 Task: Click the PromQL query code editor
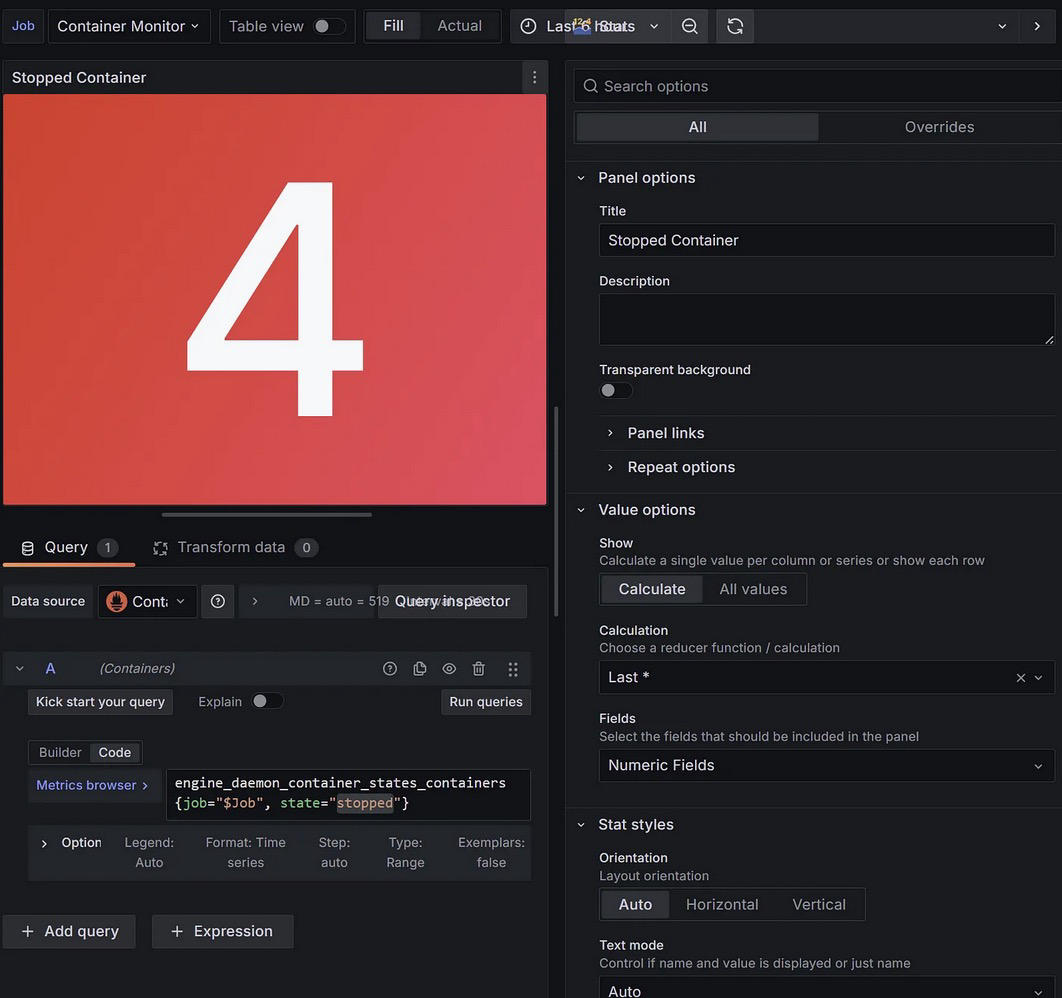tap(348, 794)
